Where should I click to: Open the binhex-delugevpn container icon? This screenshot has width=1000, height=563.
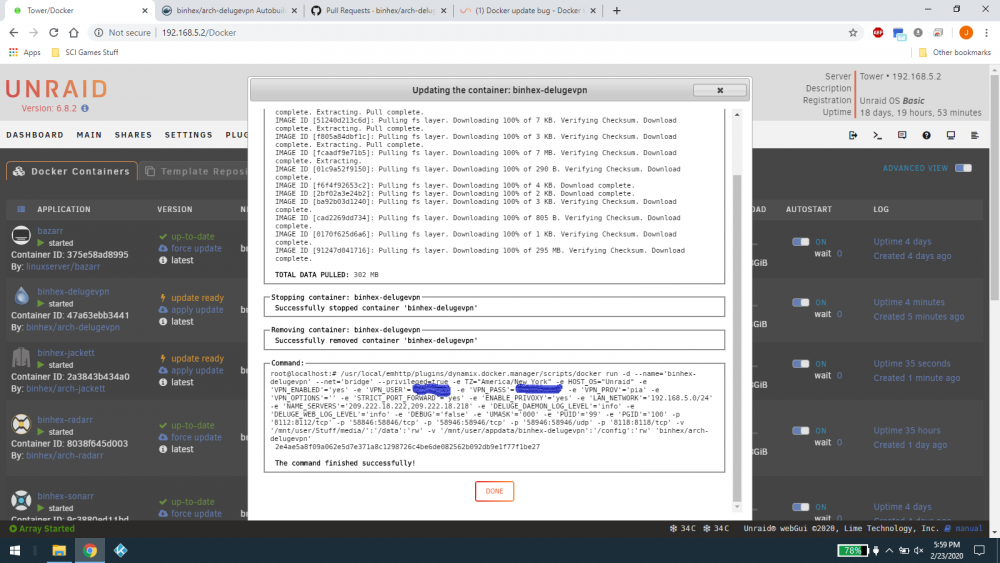pyautogui.click(x=21, y=296)
